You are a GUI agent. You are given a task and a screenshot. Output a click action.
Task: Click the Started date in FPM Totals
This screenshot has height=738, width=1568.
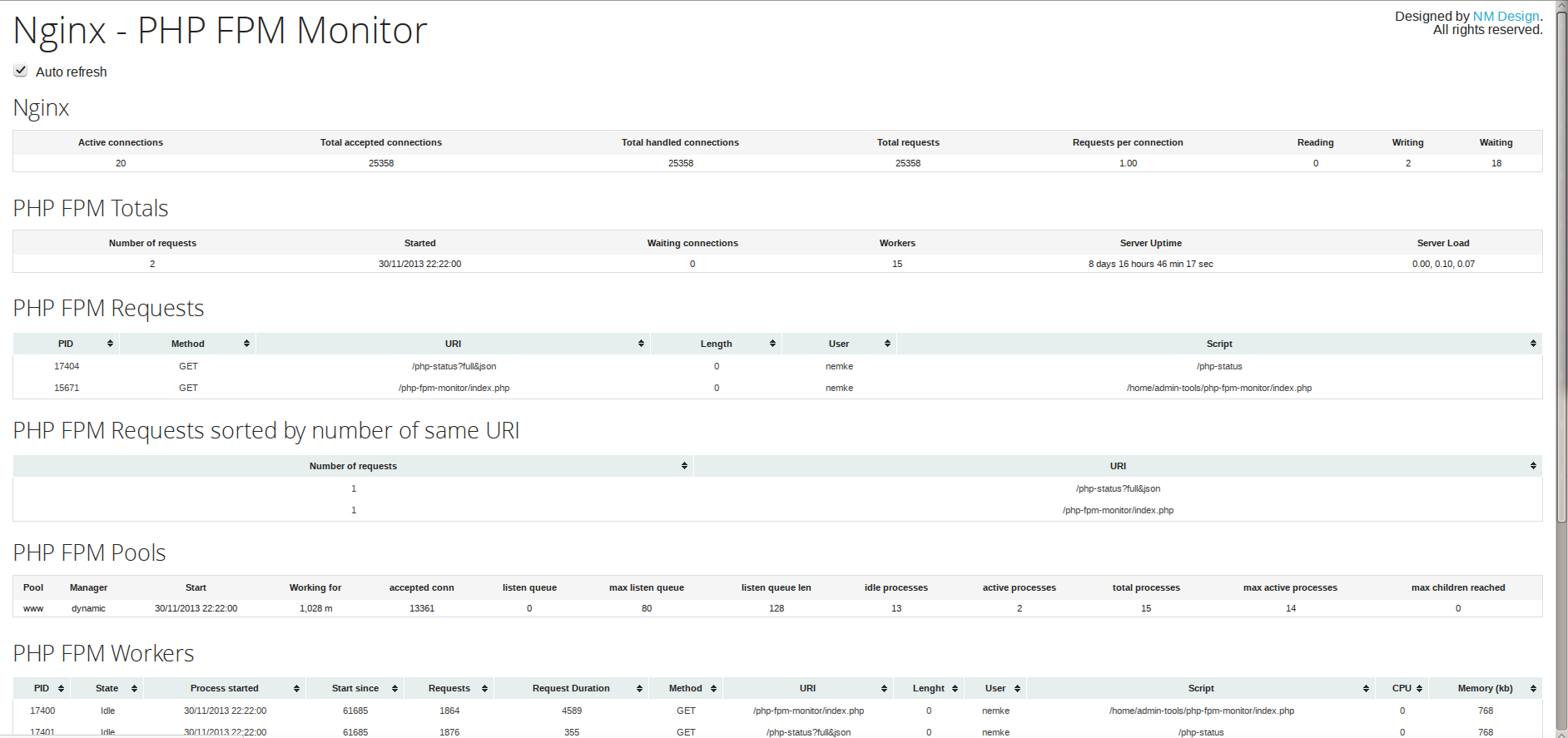[x=419, y=264]
